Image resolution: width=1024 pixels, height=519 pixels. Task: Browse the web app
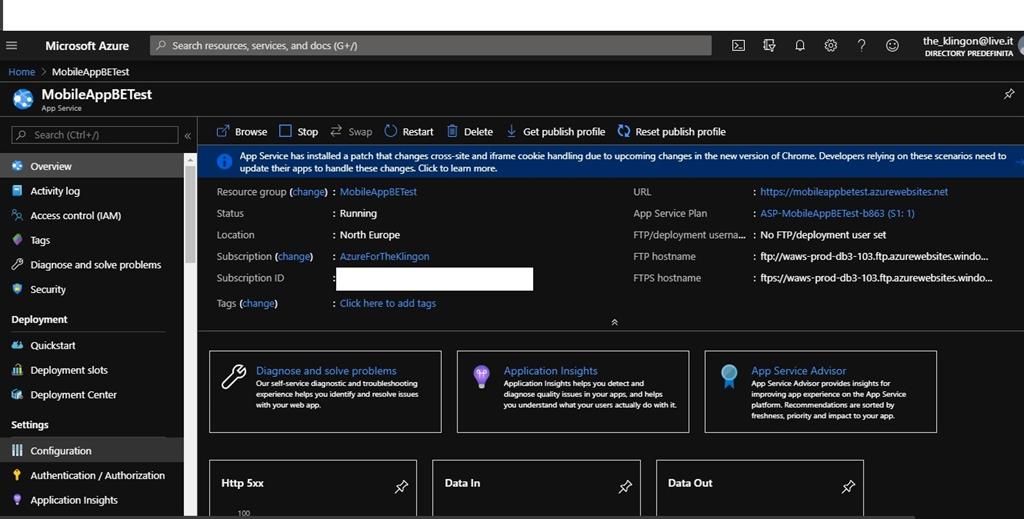click(242, 132)
